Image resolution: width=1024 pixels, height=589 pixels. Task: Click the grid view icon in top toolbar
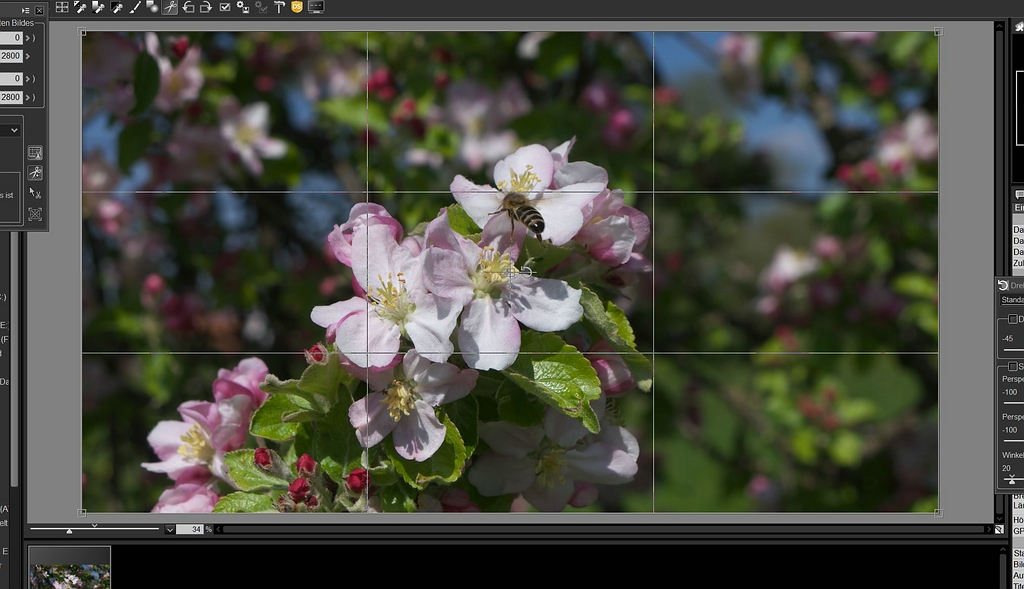[x=62, y=7]
